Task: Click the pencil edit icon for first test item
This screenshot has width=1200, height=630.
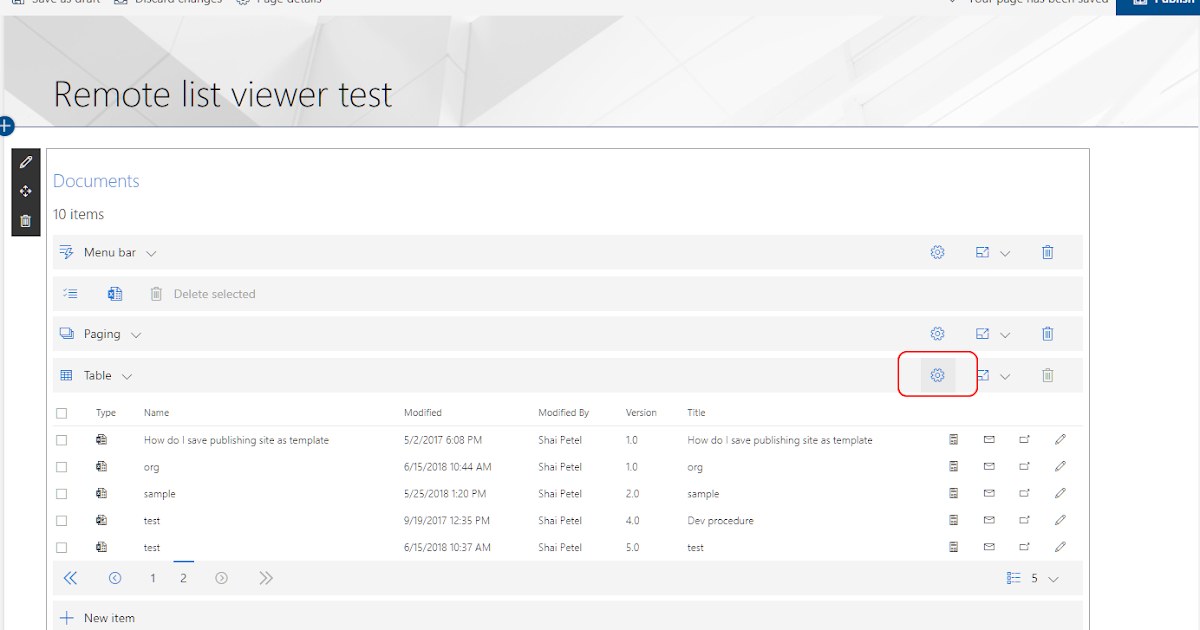Action: coord(1059,520)
